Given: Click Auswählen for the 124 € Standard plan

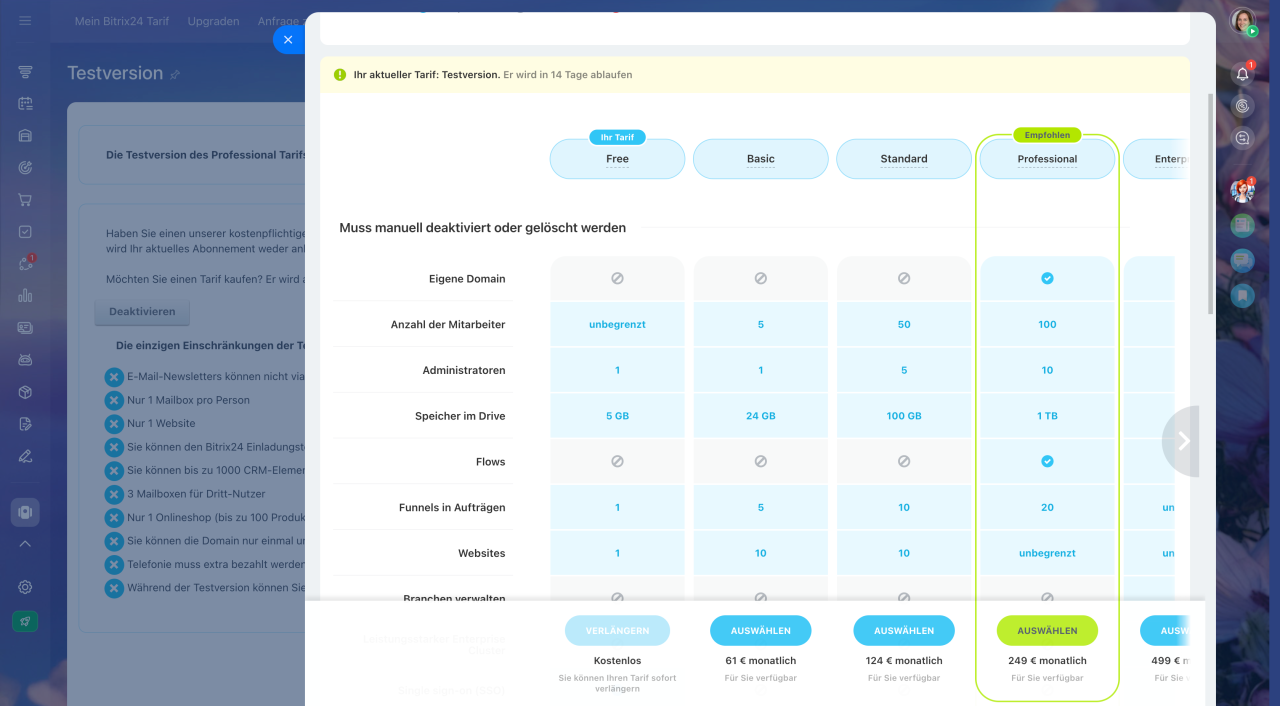Looking at the screenshot, I should [x=904, y=631].
